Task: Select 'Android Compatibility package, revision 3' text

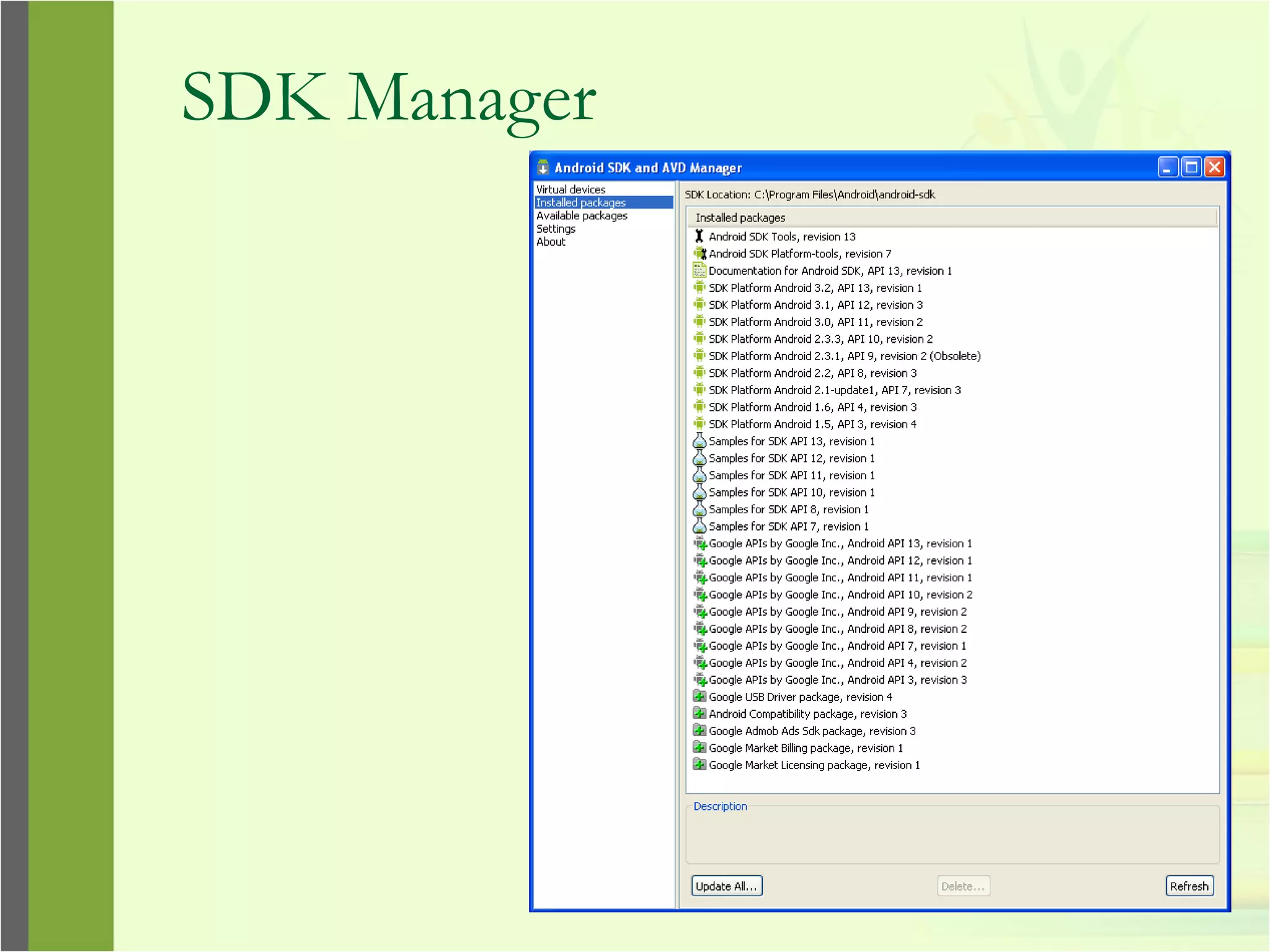Action: click(x=808, y=714)
